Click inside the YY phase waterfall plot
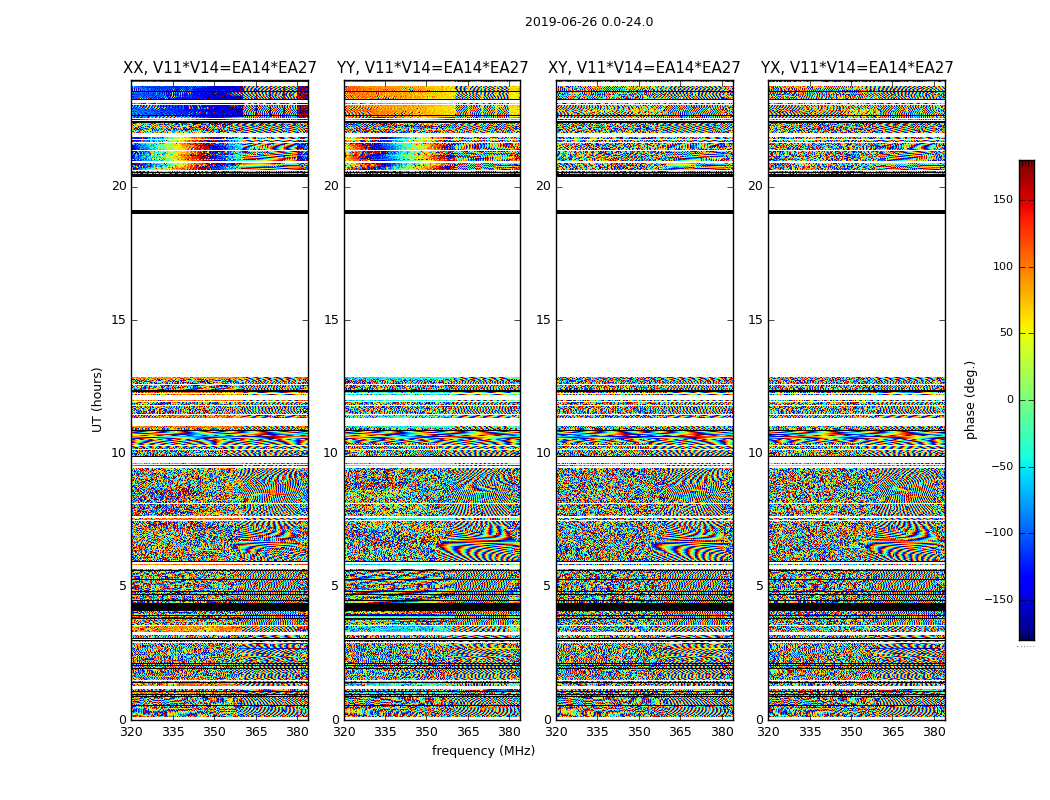Image resolution: width=1050 pixels, height=800 pixels. coord(433,400)
